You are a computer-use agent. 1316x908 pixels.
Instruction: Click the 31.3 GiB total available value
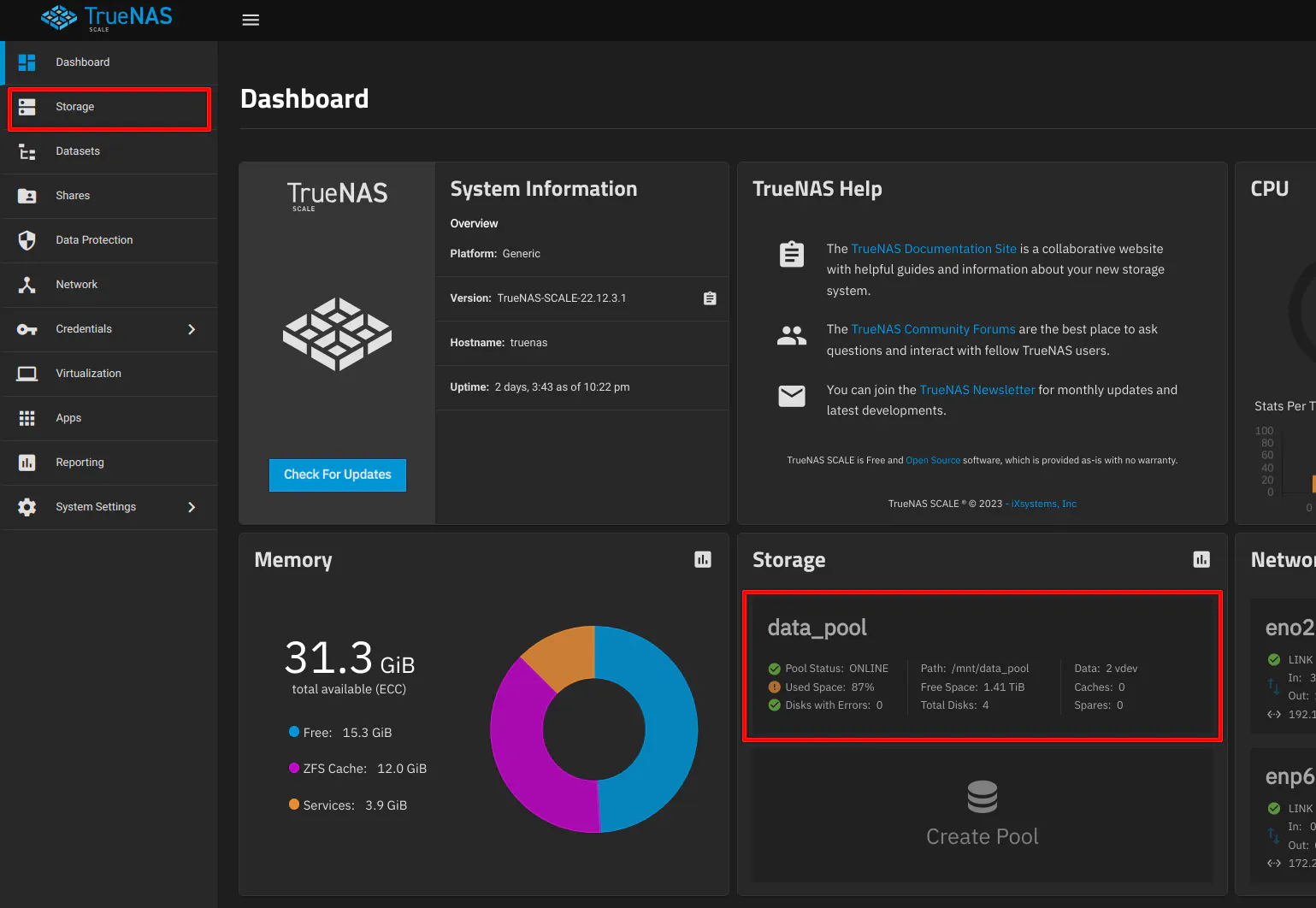coord(349,657)
